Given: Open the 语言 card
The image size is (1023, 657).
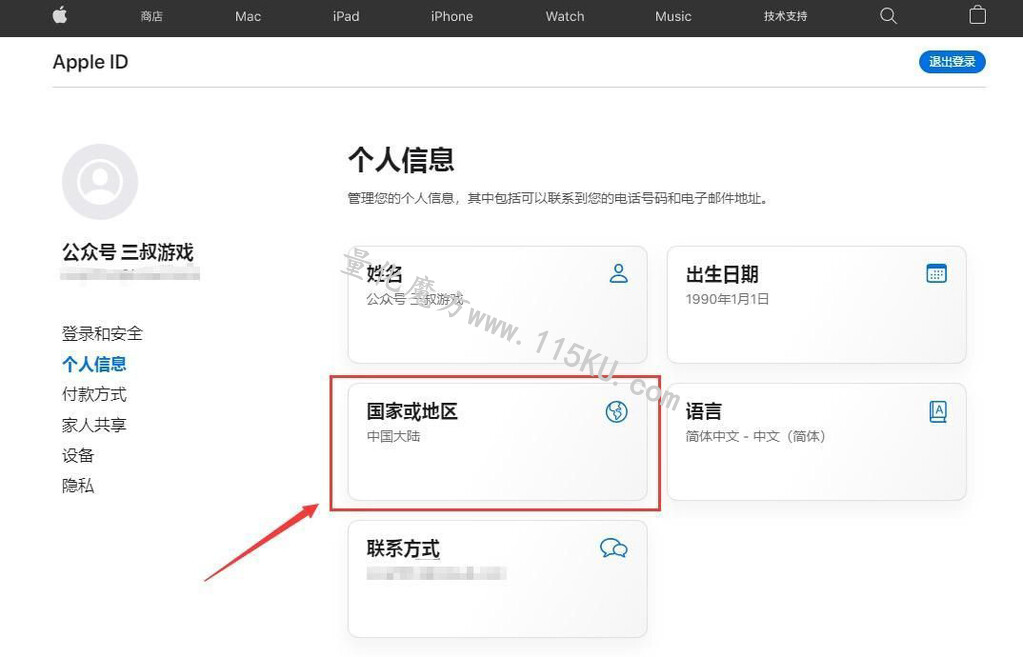Looking at the screenshot, I should click(816, 442).
